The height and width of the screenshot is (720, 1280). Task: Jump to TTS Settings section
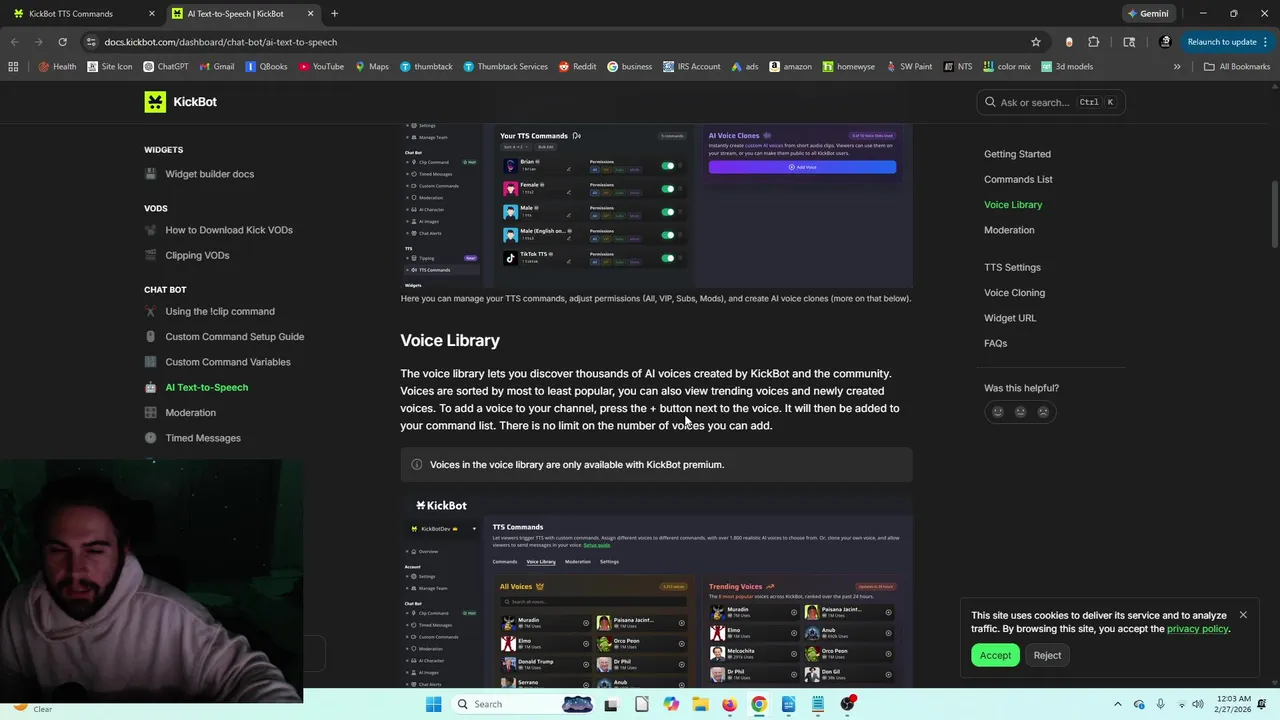[1012, 267]
